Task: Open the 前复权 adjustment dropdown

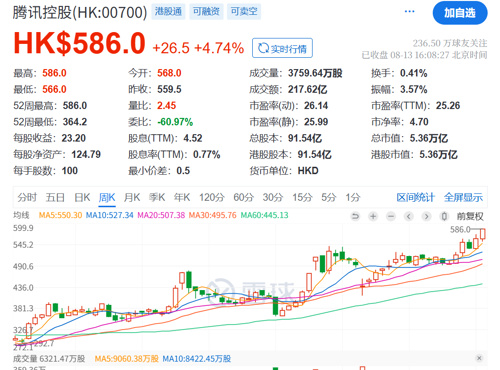Action: 470,216
